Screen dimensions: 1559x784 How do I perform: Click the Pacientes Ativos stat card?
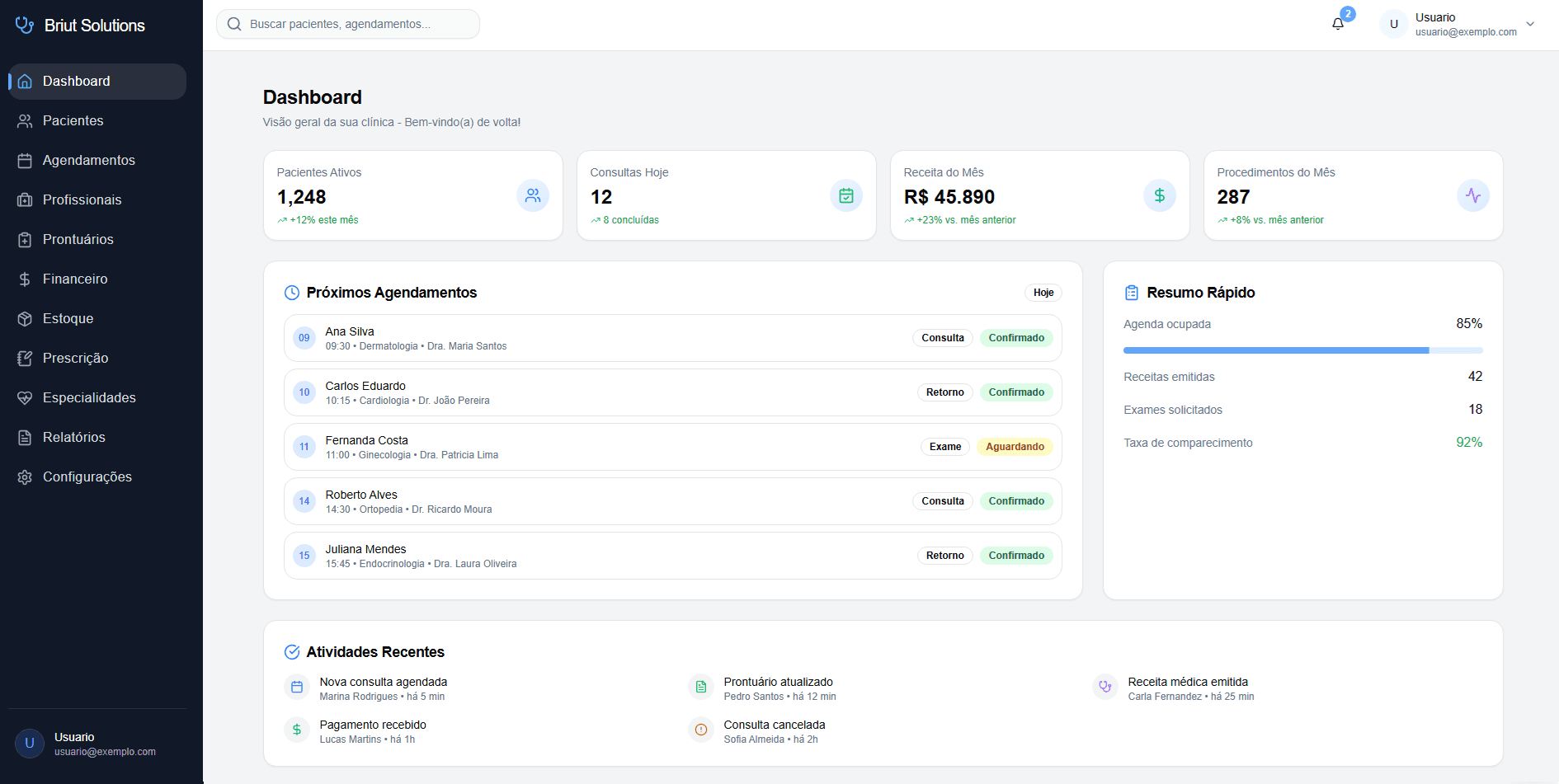pyautogui.click(x=412, y=195)
